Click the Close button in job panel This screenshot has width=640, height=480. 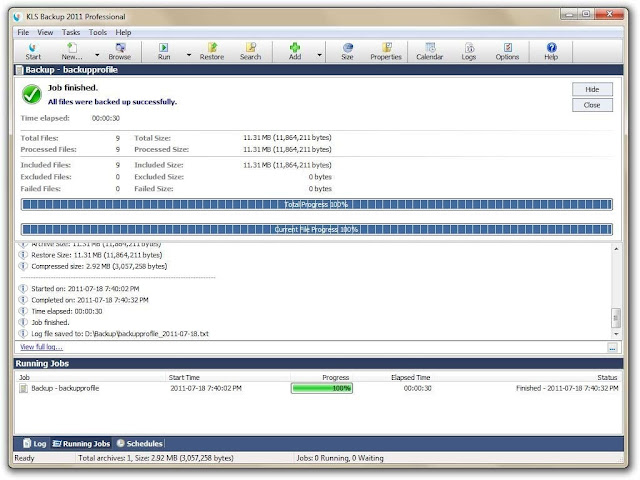592,105
